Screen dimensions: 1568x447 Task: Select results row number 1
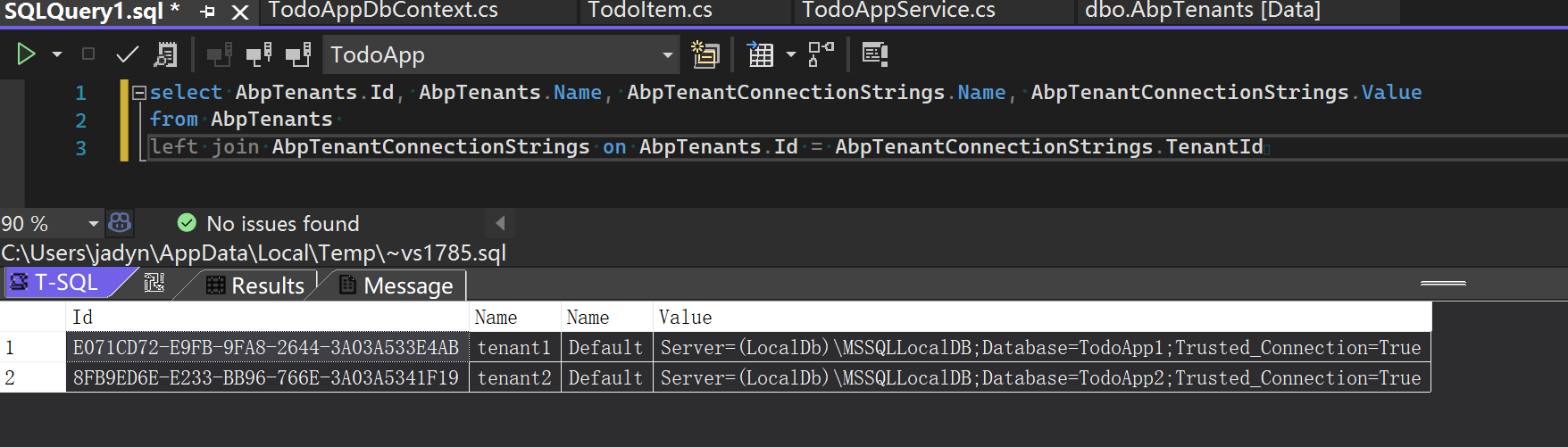[x=32, y=347]
